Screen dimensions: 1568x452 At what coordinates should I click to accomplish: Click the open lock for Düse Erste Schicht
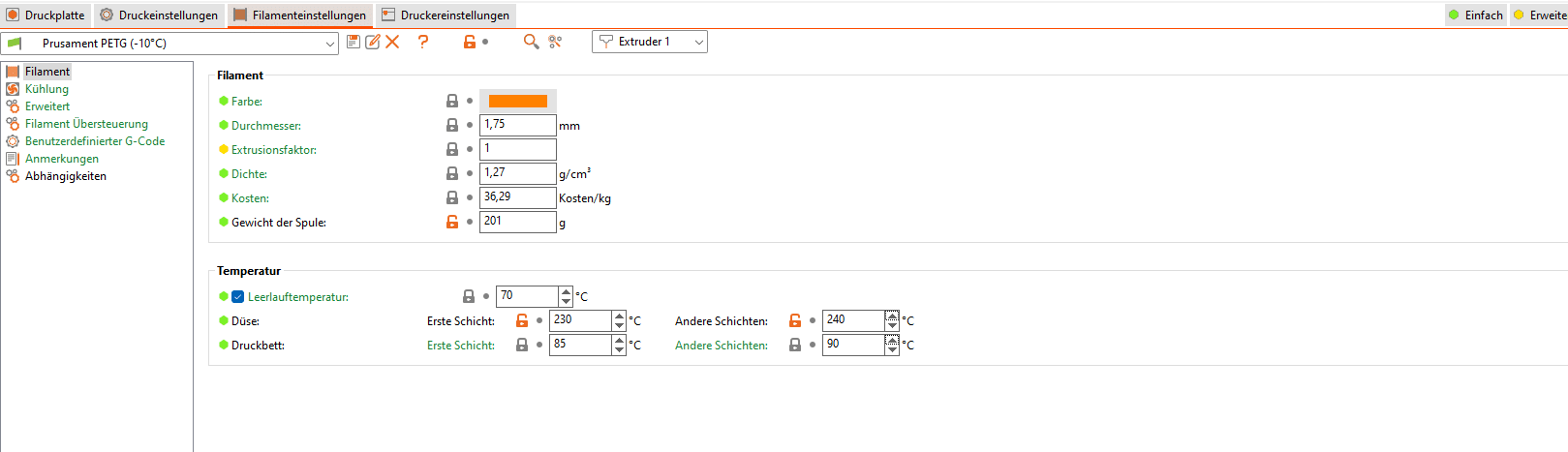click(x=522, y=320)
